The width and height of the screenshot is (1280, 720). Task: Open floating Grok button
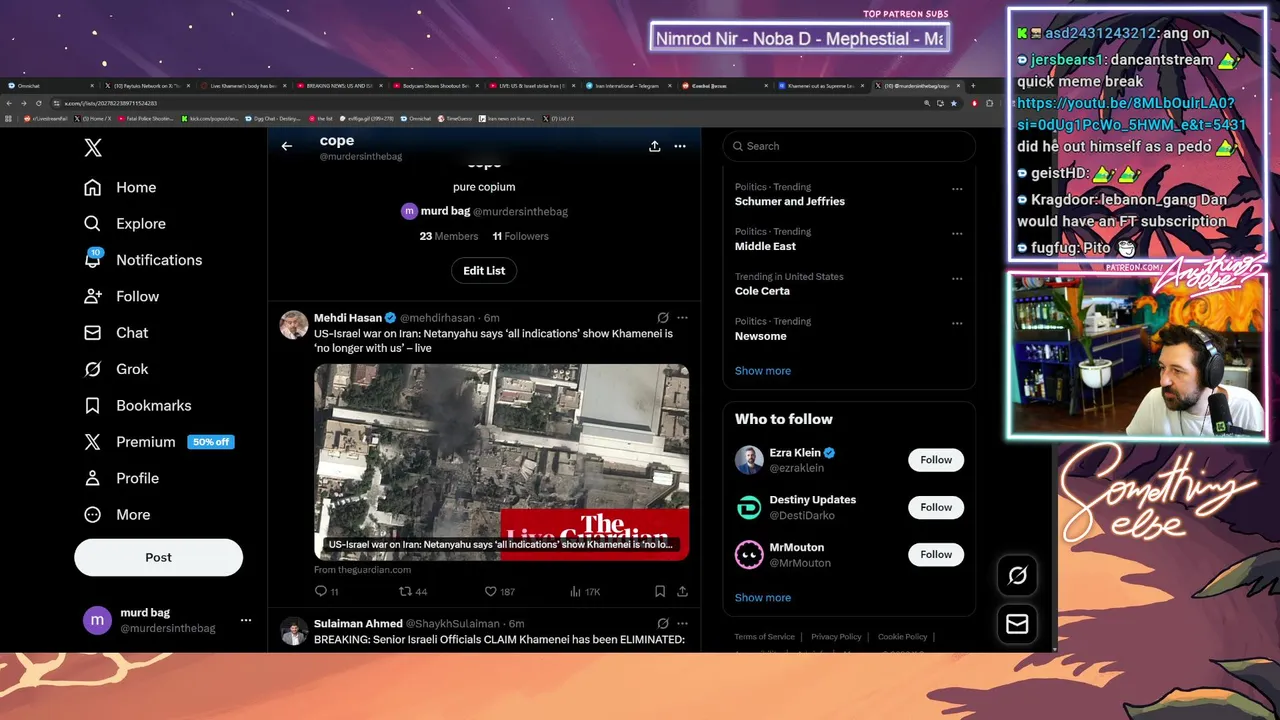(1017, 575)
